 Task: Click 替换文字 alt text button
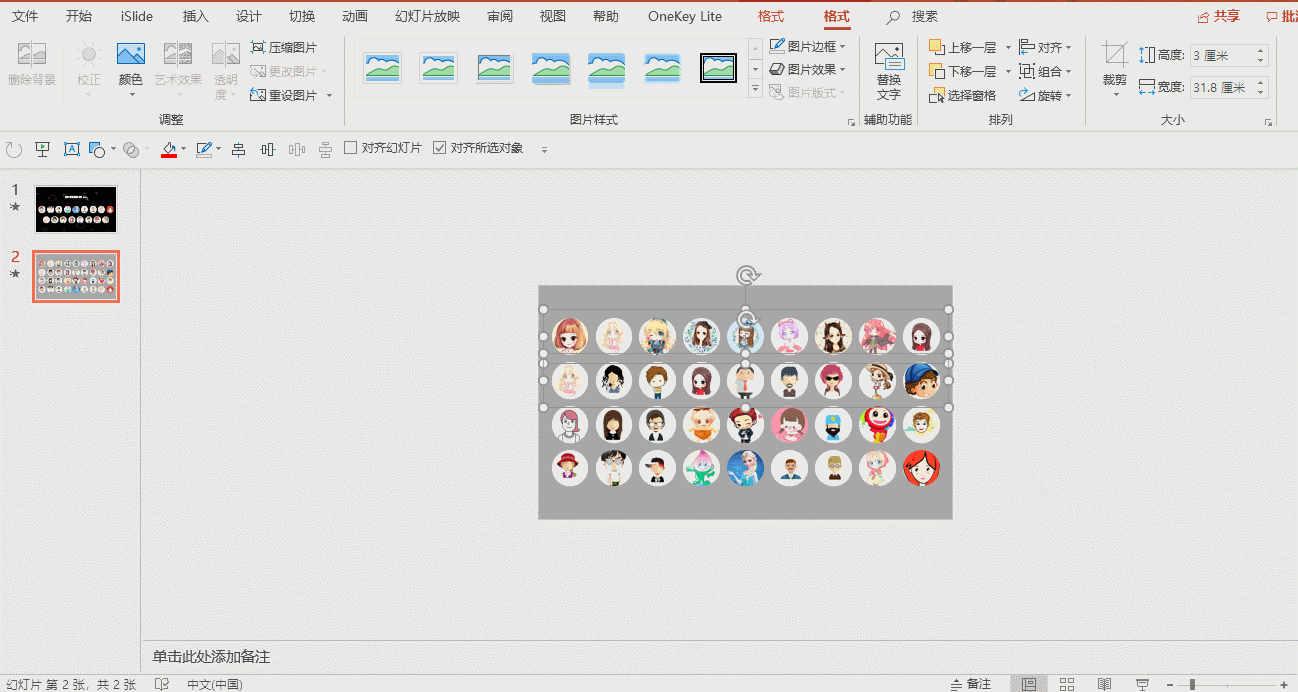tap(889, 72)
